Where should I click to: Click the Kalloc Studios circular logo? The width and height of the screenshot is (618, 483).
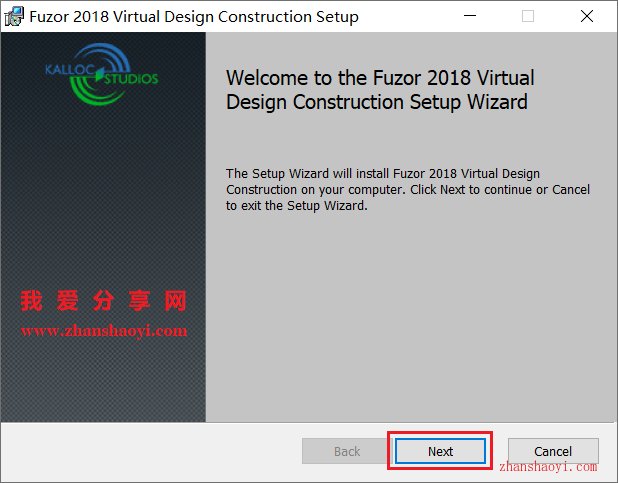pos(101,74)
